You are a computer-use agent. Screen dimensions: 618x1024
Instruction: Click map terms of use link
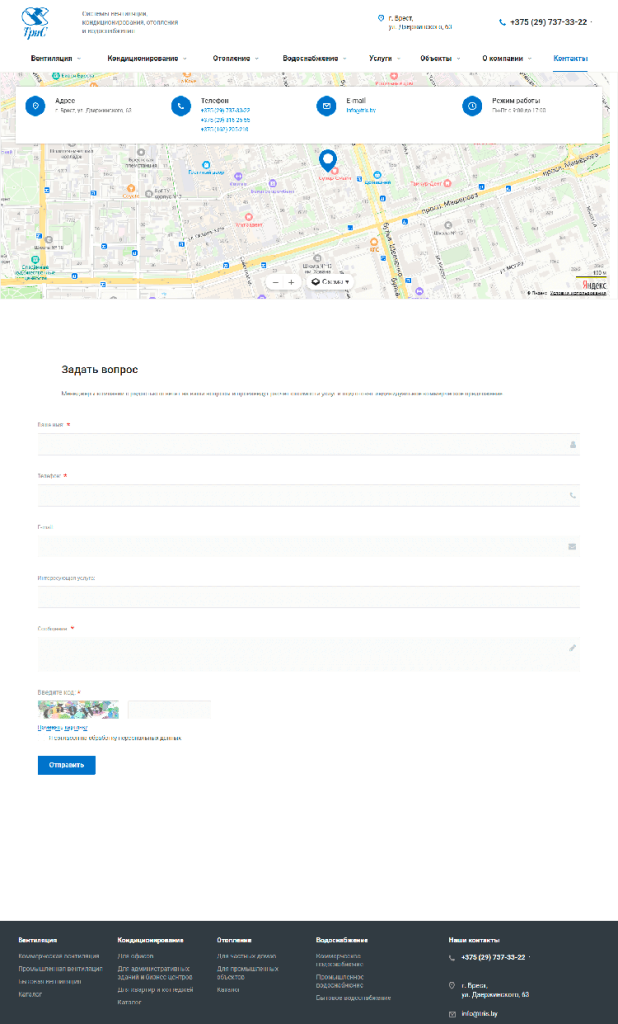(x=578, y=293)
